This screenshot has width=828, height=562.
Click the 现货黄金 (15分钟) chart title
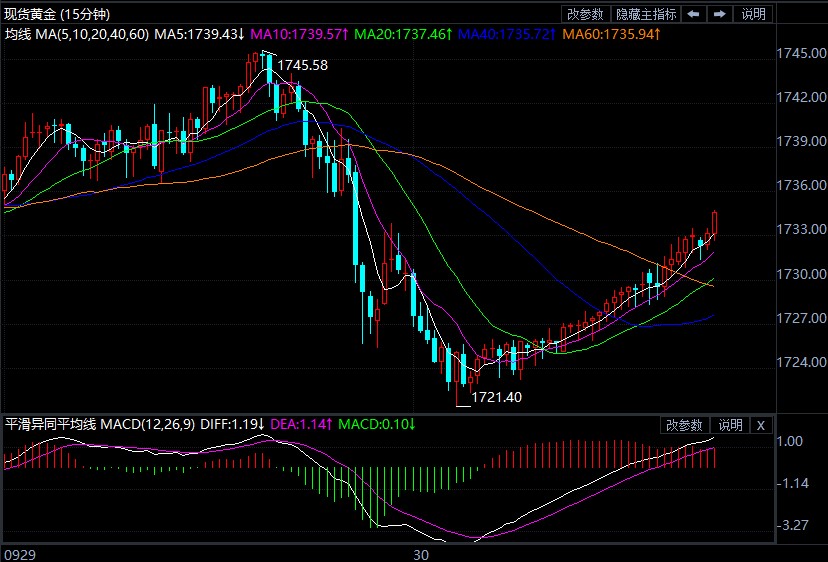pyautogui.click(x=57, y=14)
